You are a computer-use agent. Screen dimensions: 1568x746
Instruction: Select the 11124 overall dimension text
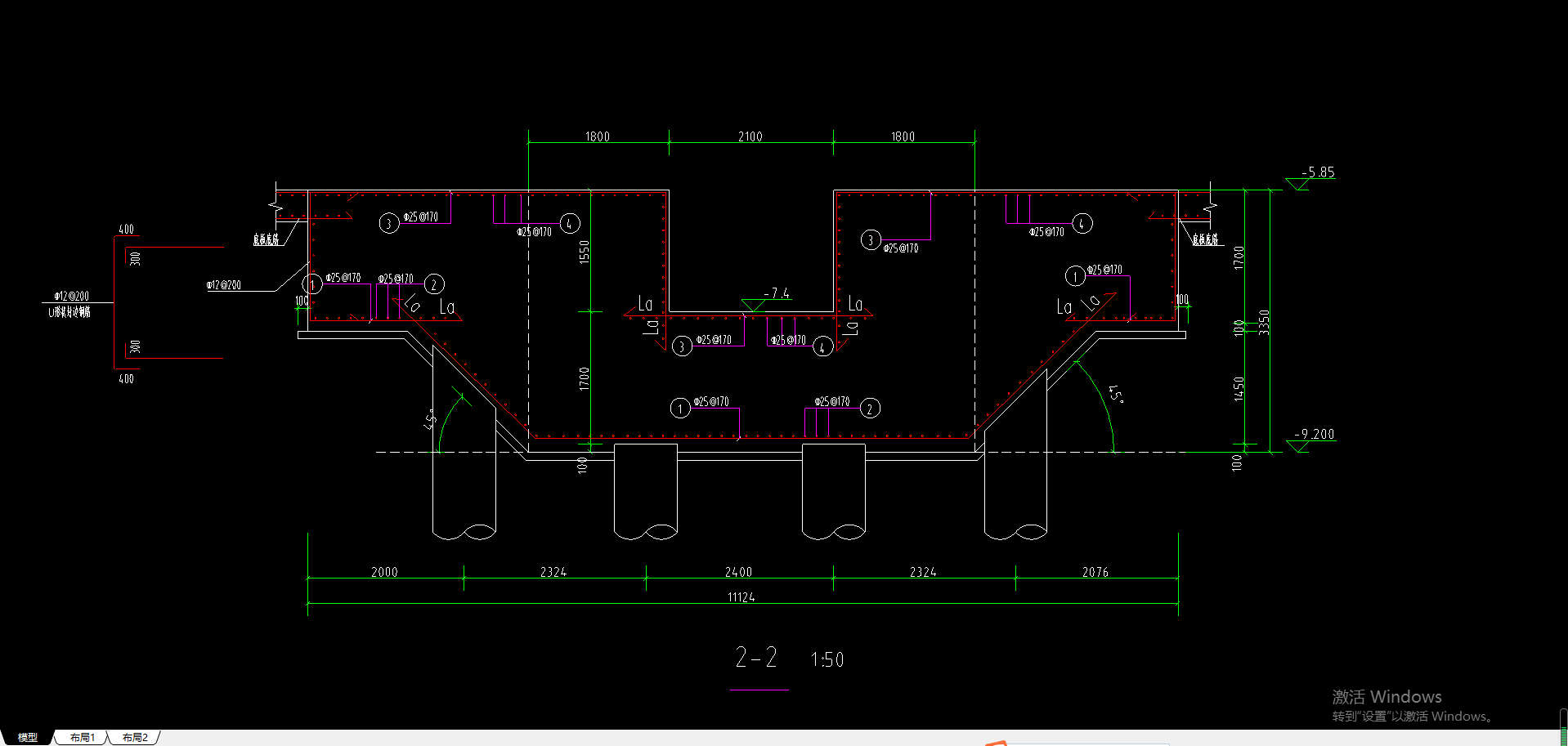click(x=741, y=597)
